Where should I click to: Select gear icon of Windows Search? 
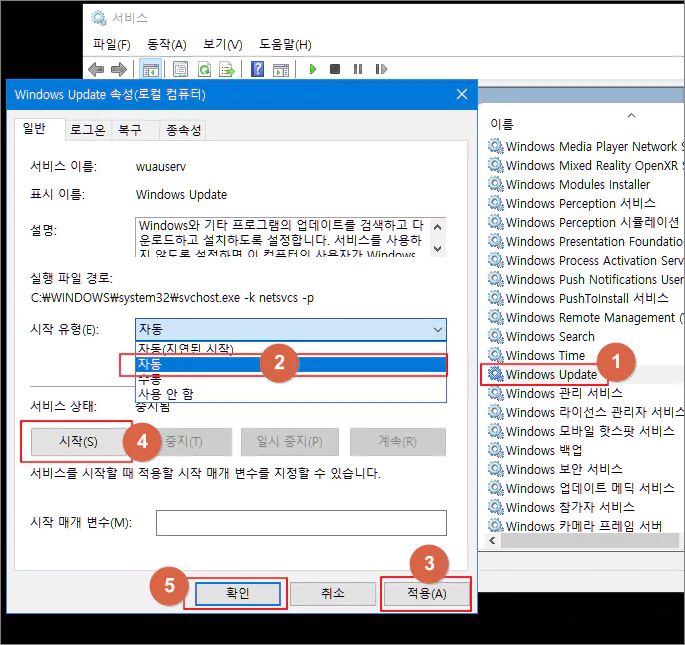click(x=495, y=336)
